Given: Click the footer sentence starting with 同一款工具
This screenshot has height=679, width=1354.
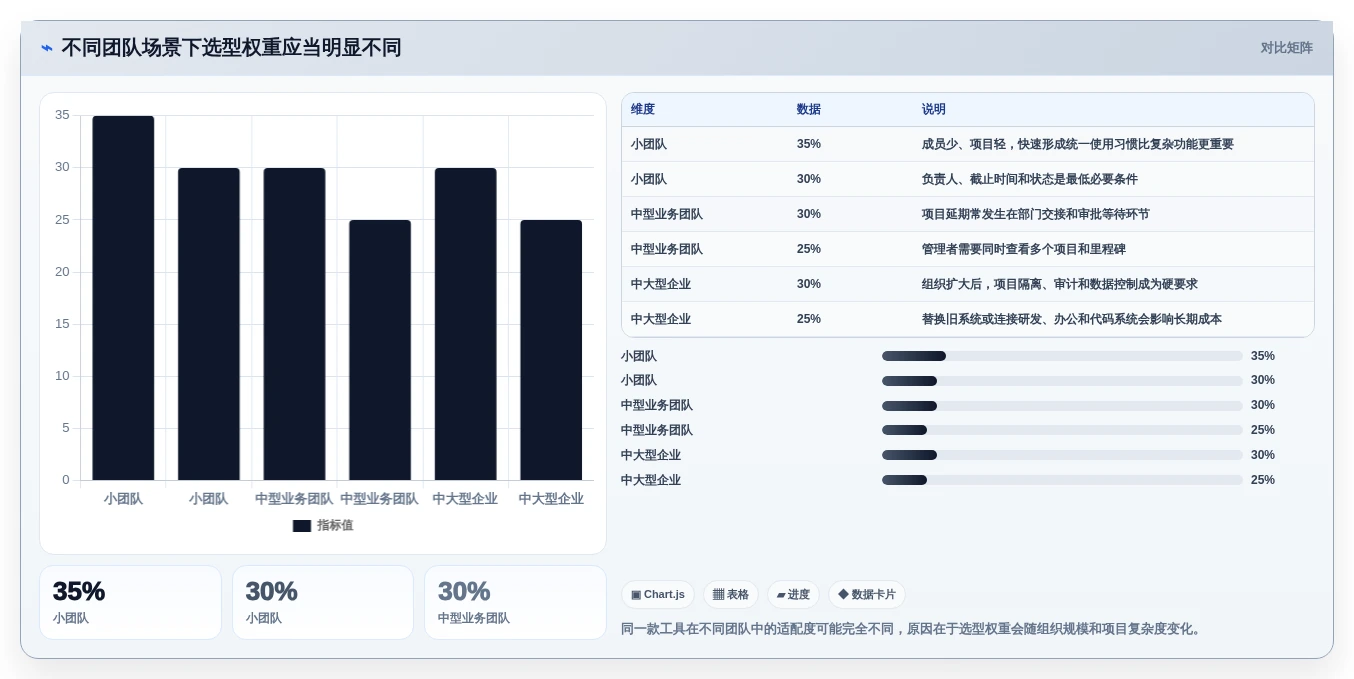Looking at the screenshot, I should (913, 629).
